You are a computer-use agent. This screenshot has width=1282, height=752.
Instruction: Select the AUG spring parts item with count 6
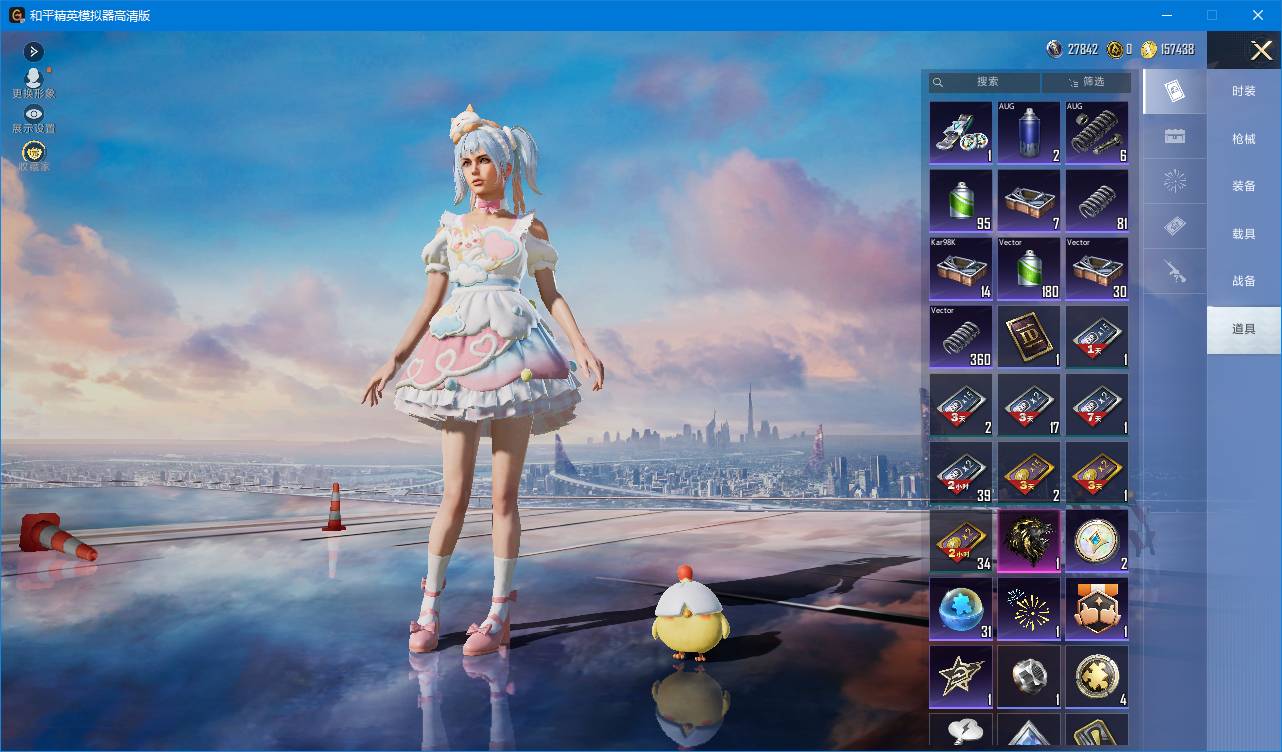(x=1097, y=132)
